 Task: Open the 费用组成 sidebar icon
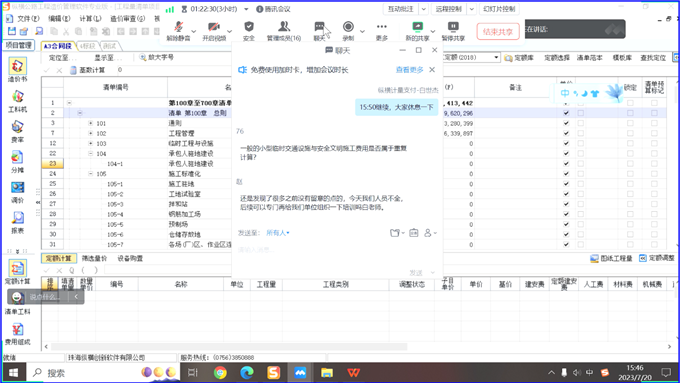(x=17, y=334)
